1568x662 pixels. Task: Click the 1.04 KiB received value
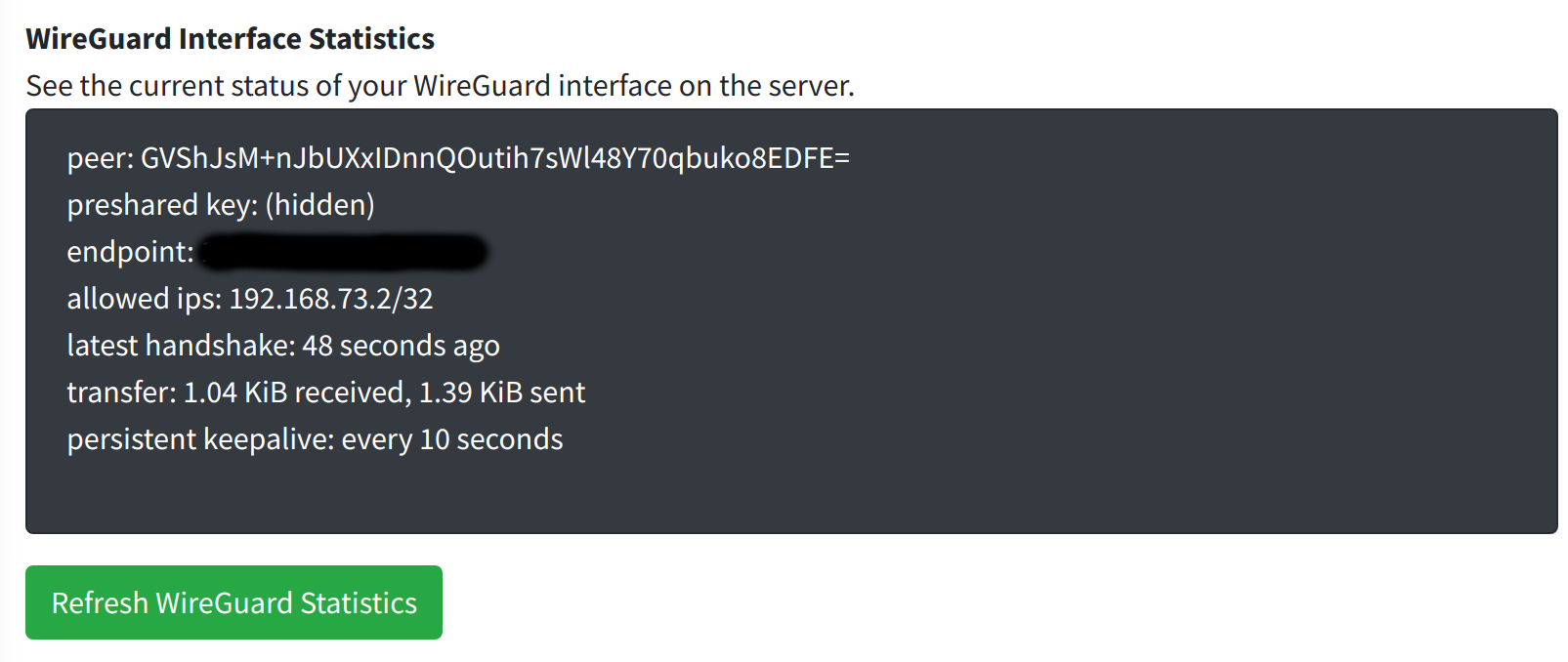pyautogui.click(x=283, y=392)
